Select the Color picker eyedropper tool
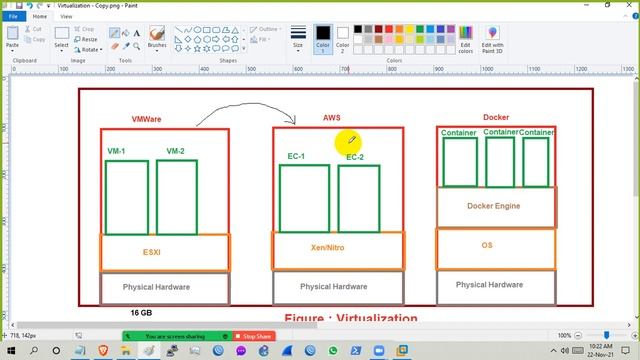The height and width of the screenshot is (360, 640). (126, 47)
